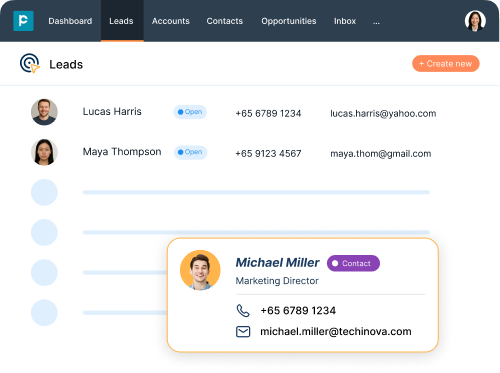This screenshot has height=373, width=500.
Task: Open the user profile avatar menu
Action: click(475, 21)
